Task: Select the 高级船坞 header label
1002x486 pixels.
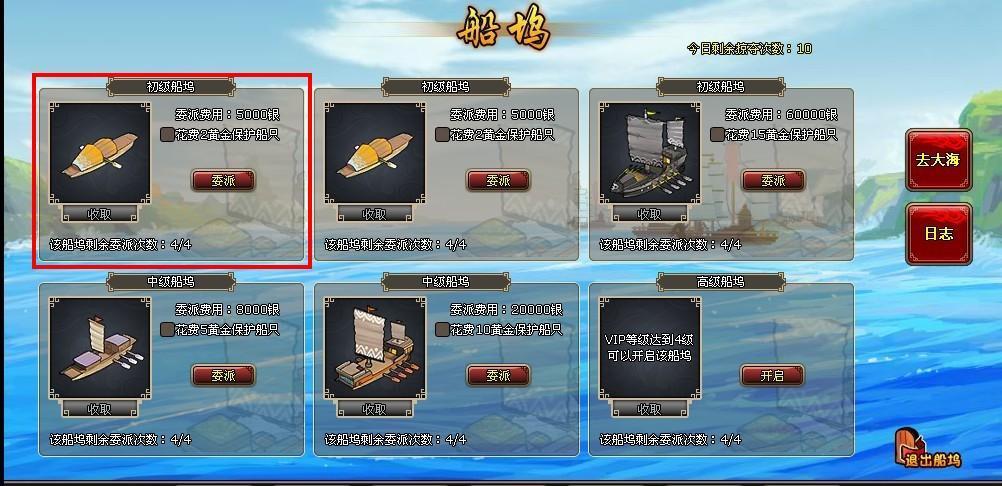Action: [721, 282]
